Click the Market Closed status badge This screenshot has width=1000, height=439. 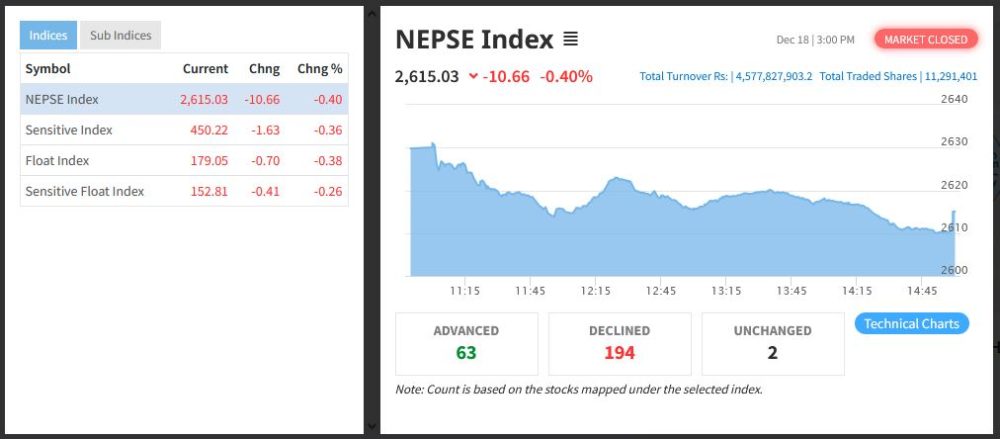click(x=926, y=39)
